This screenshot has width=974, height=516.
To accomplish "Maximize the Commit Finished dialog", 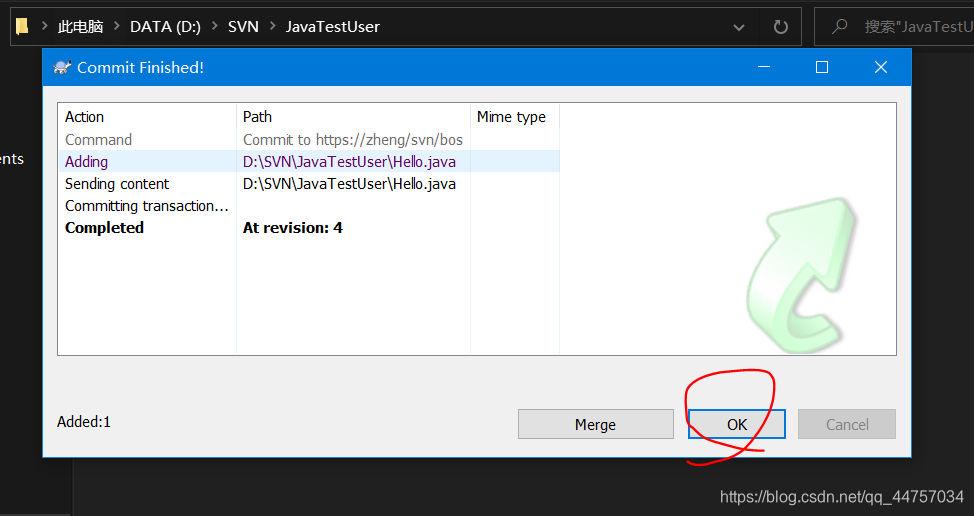I will (x=822, y=67).
